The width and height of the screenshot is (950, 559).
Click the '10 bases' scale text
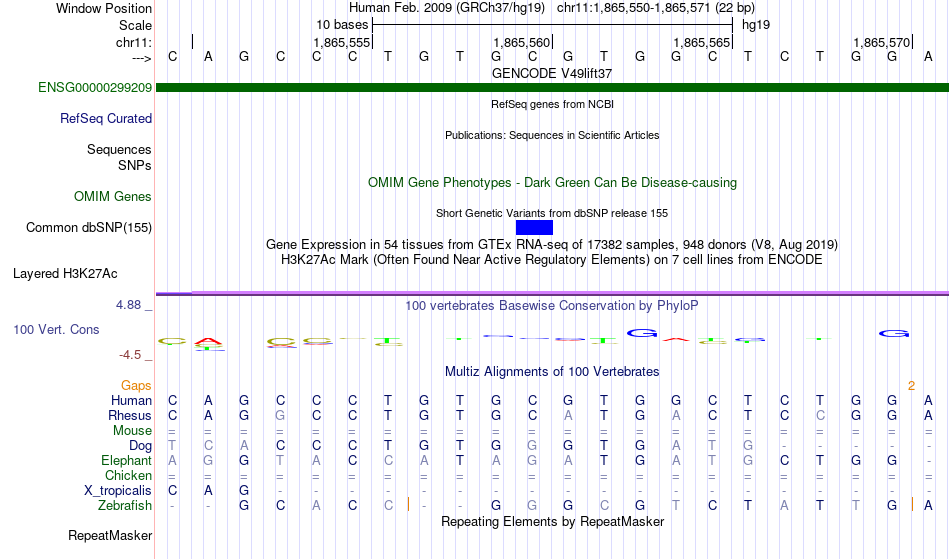pyautogui.click(x=342, y=25)
